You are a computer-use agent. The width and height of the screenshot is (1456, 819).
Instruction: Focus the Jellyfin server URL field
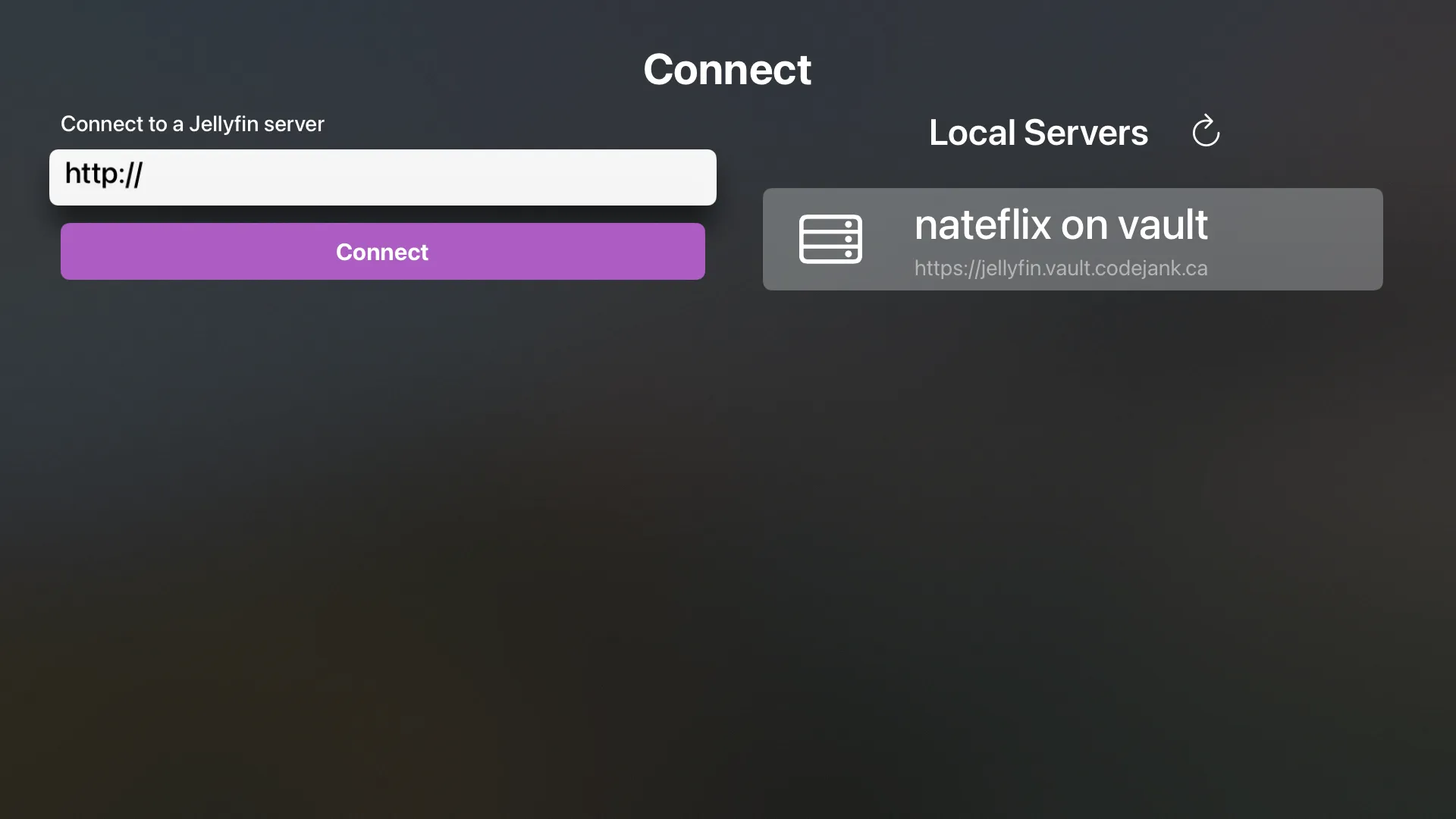(383, 177)
